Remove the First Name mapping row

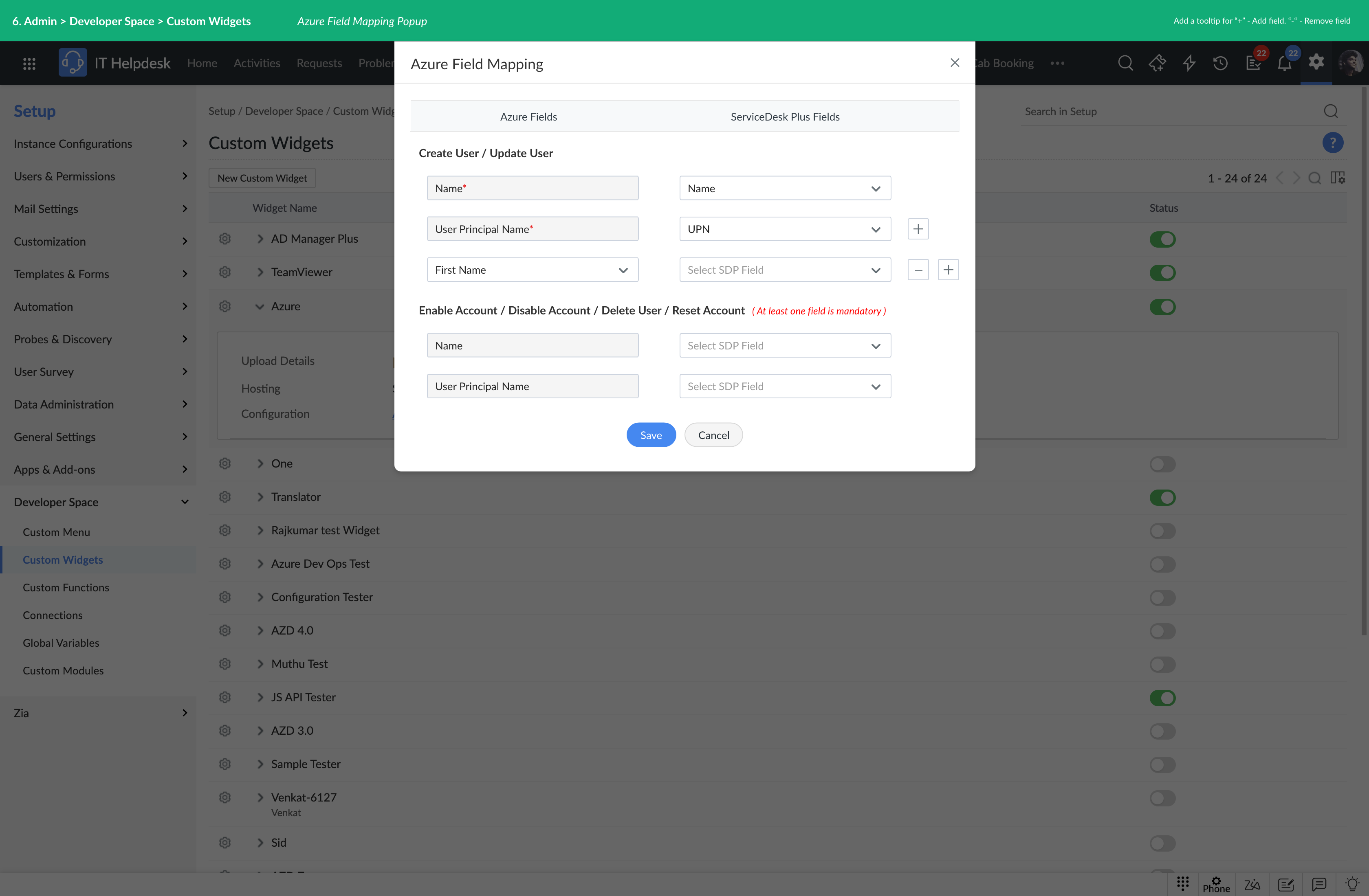(x=918, y=270)
